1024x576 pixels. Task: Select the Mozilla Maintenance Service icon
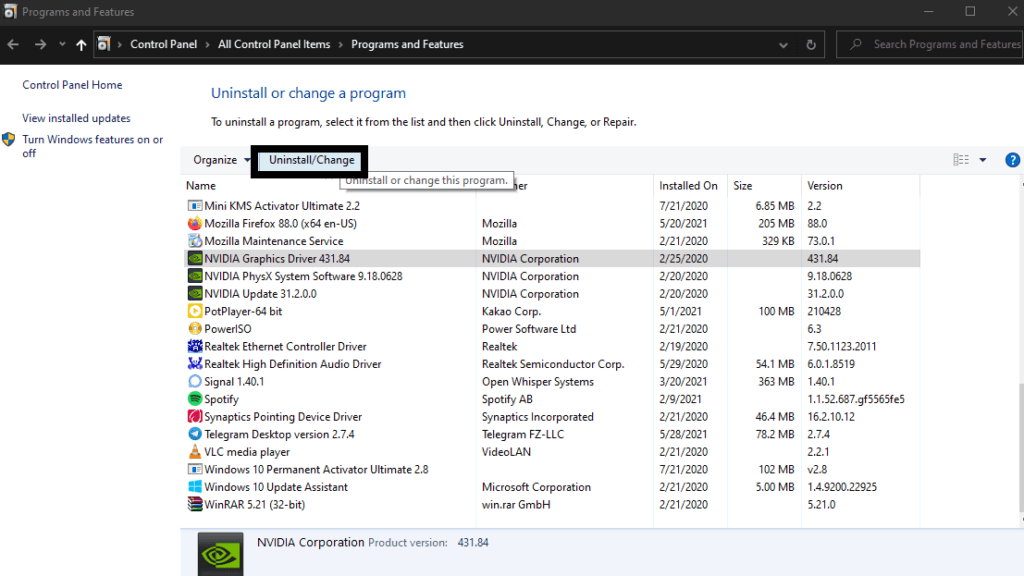coord(195,241)
